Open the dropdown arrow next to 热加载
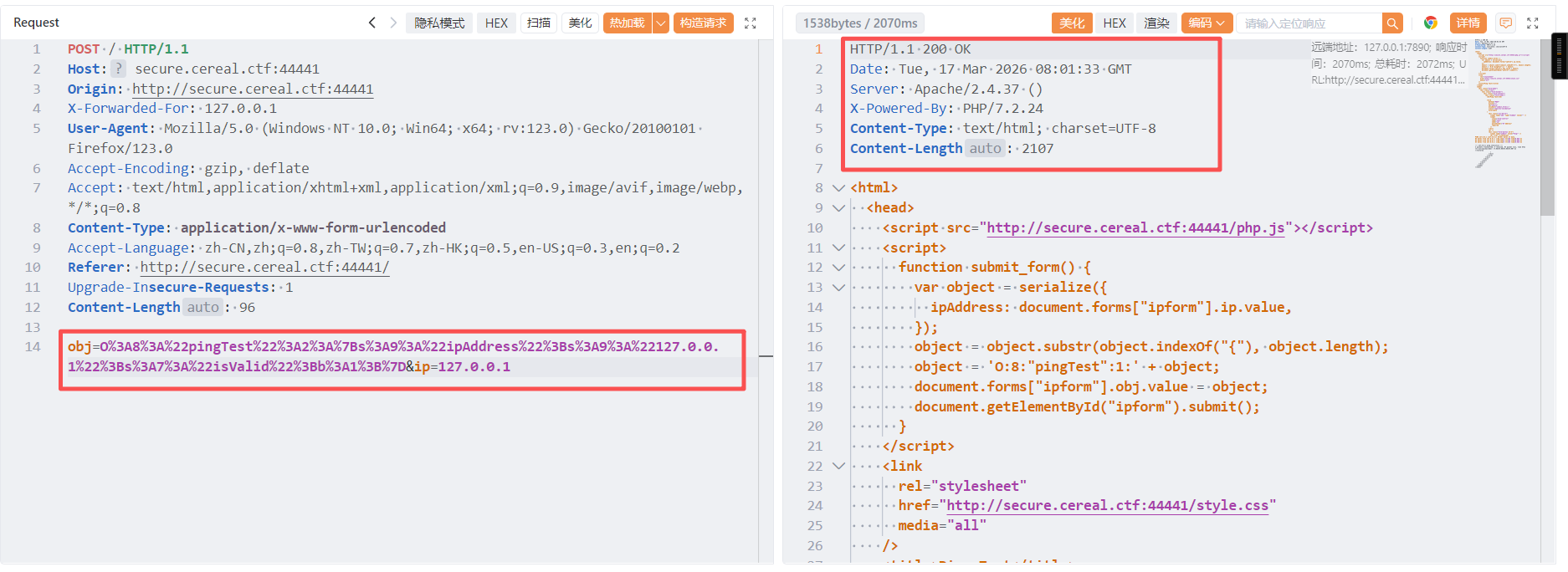The width and height of the screenshot is (1568, 572). (x=661, y=23)
